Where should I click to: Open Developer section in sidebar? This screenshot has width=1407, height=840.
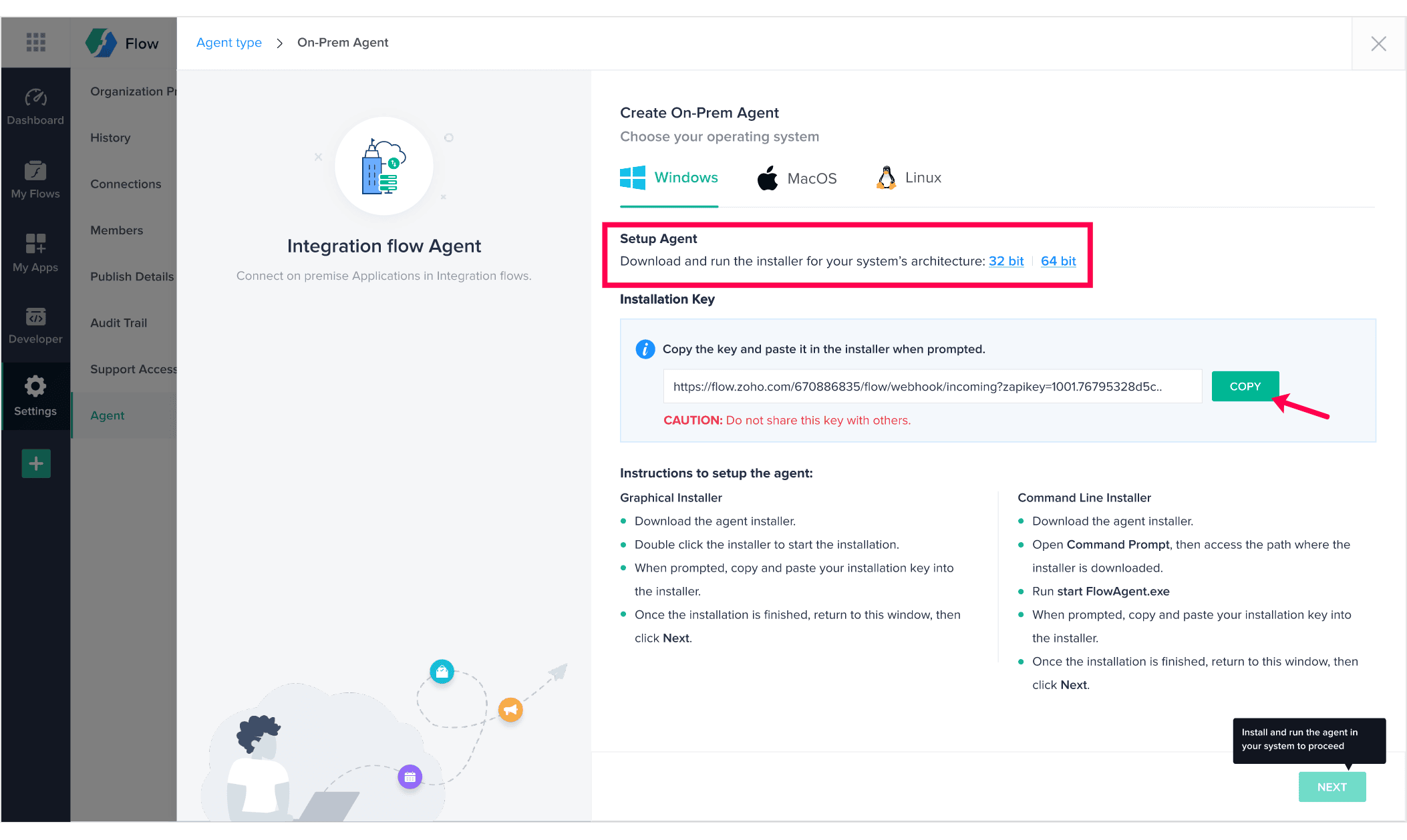pos(35,326)
